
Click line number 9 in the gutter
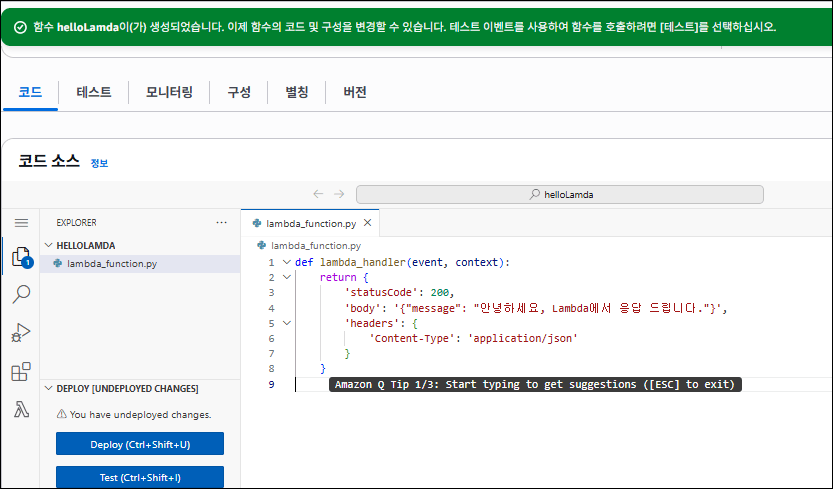click(271, 384)
